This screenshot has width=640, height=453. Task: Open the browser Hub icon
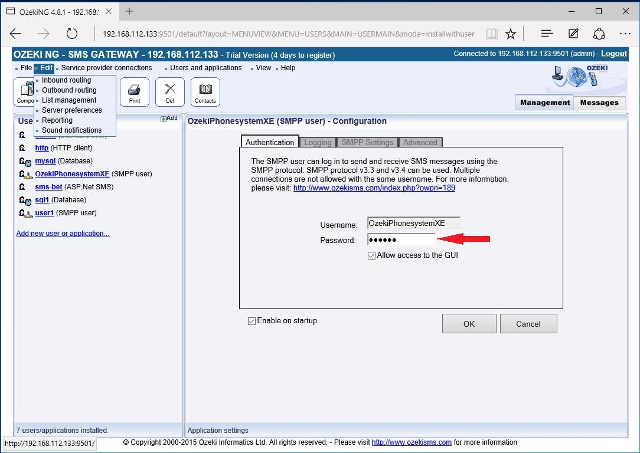click(547, 34)
